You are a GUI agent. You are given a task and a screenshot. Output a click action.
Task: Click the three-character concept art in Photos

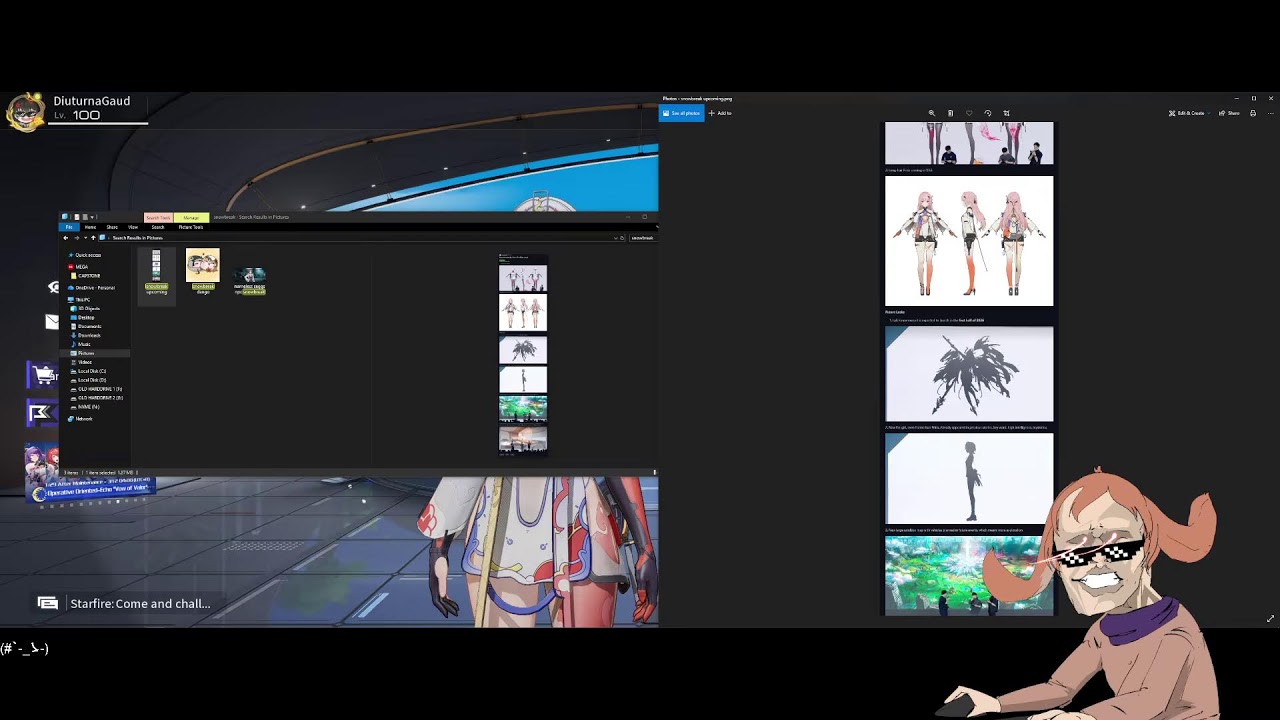969,241
